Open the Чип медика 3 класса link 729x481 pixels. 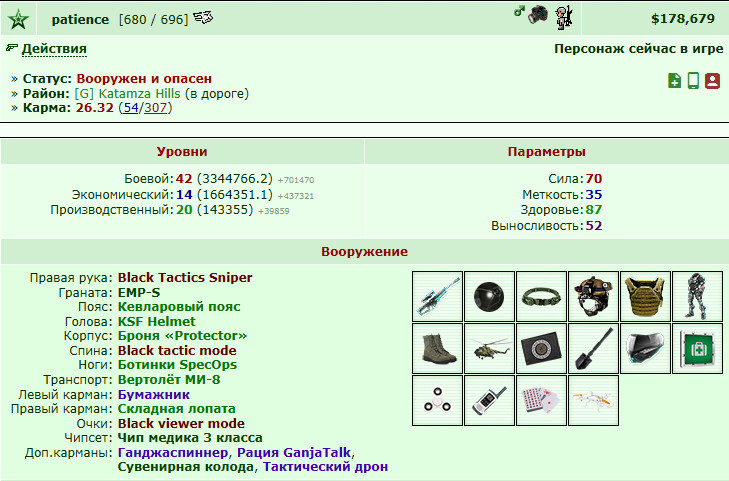click(x=190, y=438)
